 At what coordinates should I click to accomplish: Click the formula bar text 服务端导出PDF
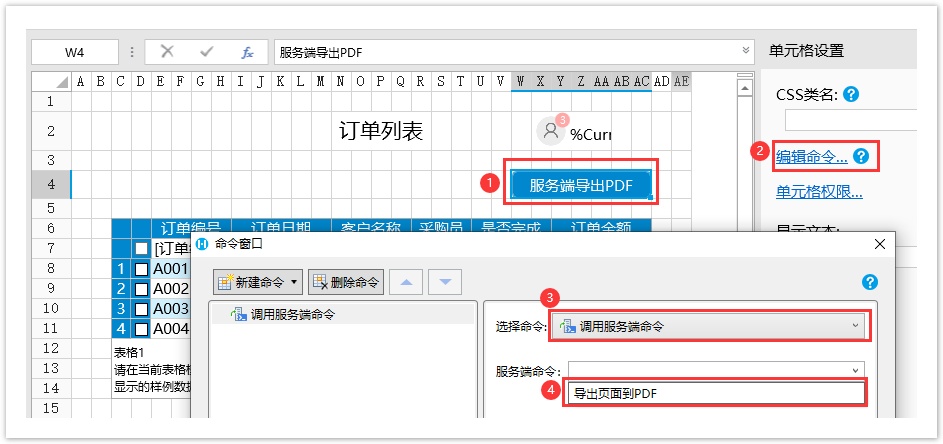point(321,53)
